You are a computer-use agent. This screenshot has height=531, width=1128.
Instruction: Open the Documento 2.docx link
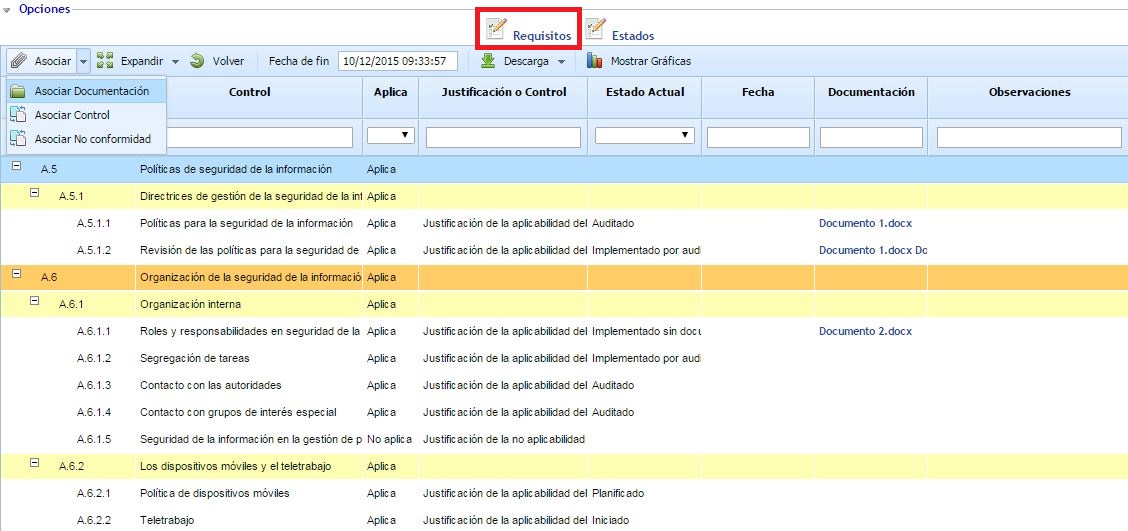click(x=865, y=331)
